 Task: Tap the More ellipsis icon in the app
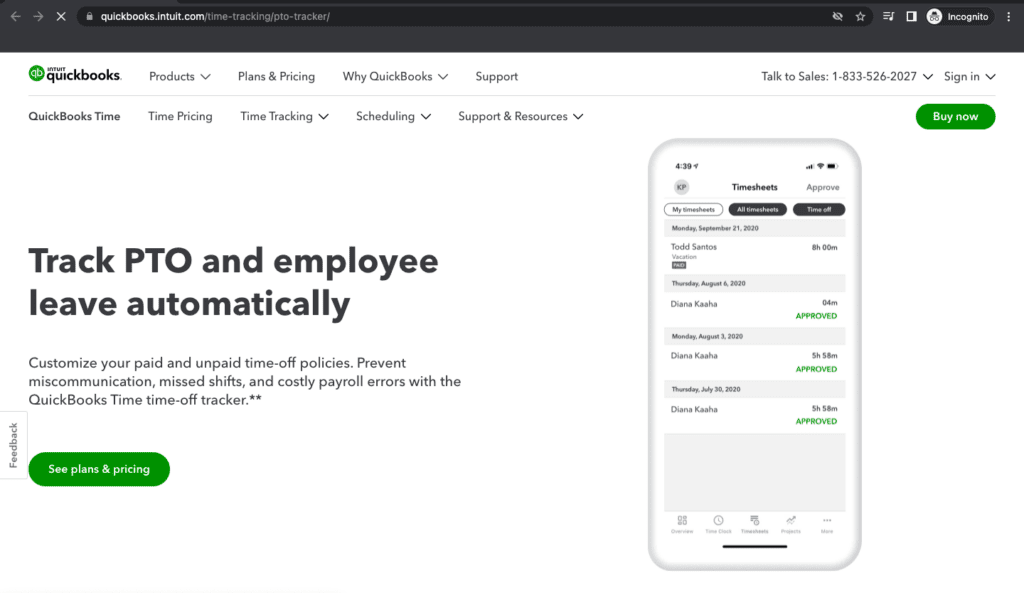point(827,521)
